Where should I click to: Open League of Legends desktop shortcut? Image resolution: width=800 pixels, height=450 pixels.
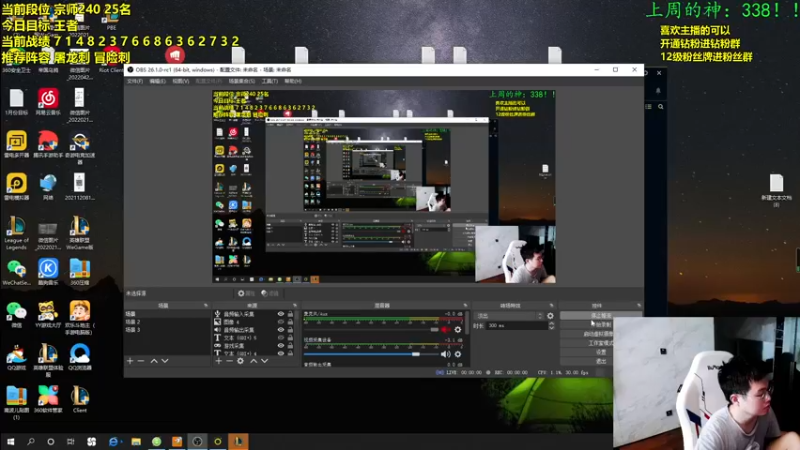[16, 232]
